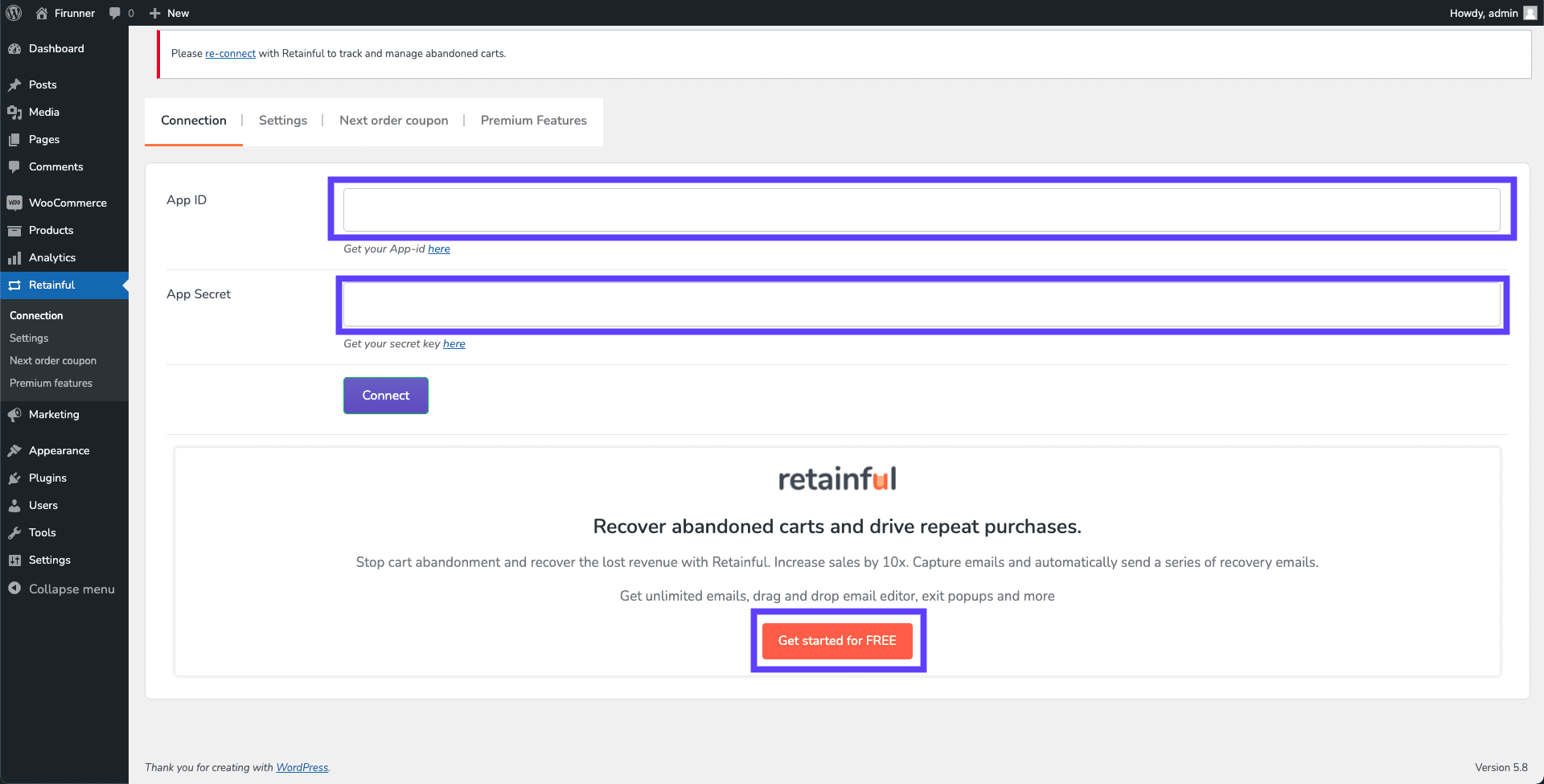Click the re-connect link in notice
1544x784 pixels.
(x=230, y=54)
